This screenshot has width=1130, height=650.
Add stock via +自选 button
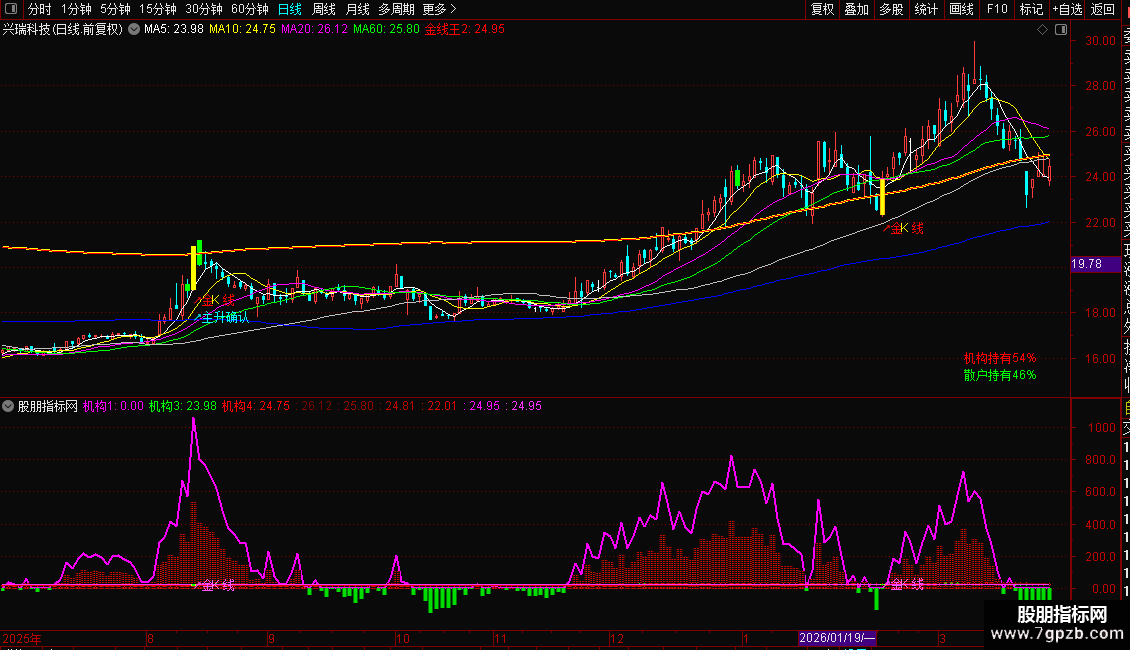(1067, 9)
